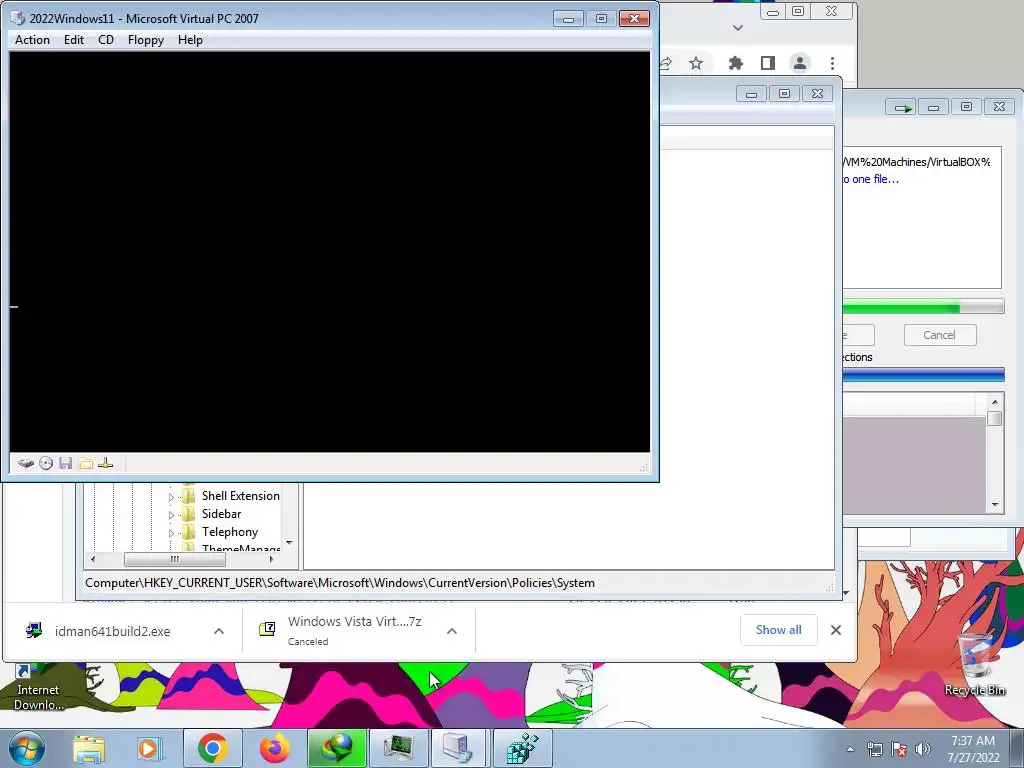This screenshot has height=768, width=1024.
Task: Select the Sidebar key in the registry tree
Action: (221, 514)
